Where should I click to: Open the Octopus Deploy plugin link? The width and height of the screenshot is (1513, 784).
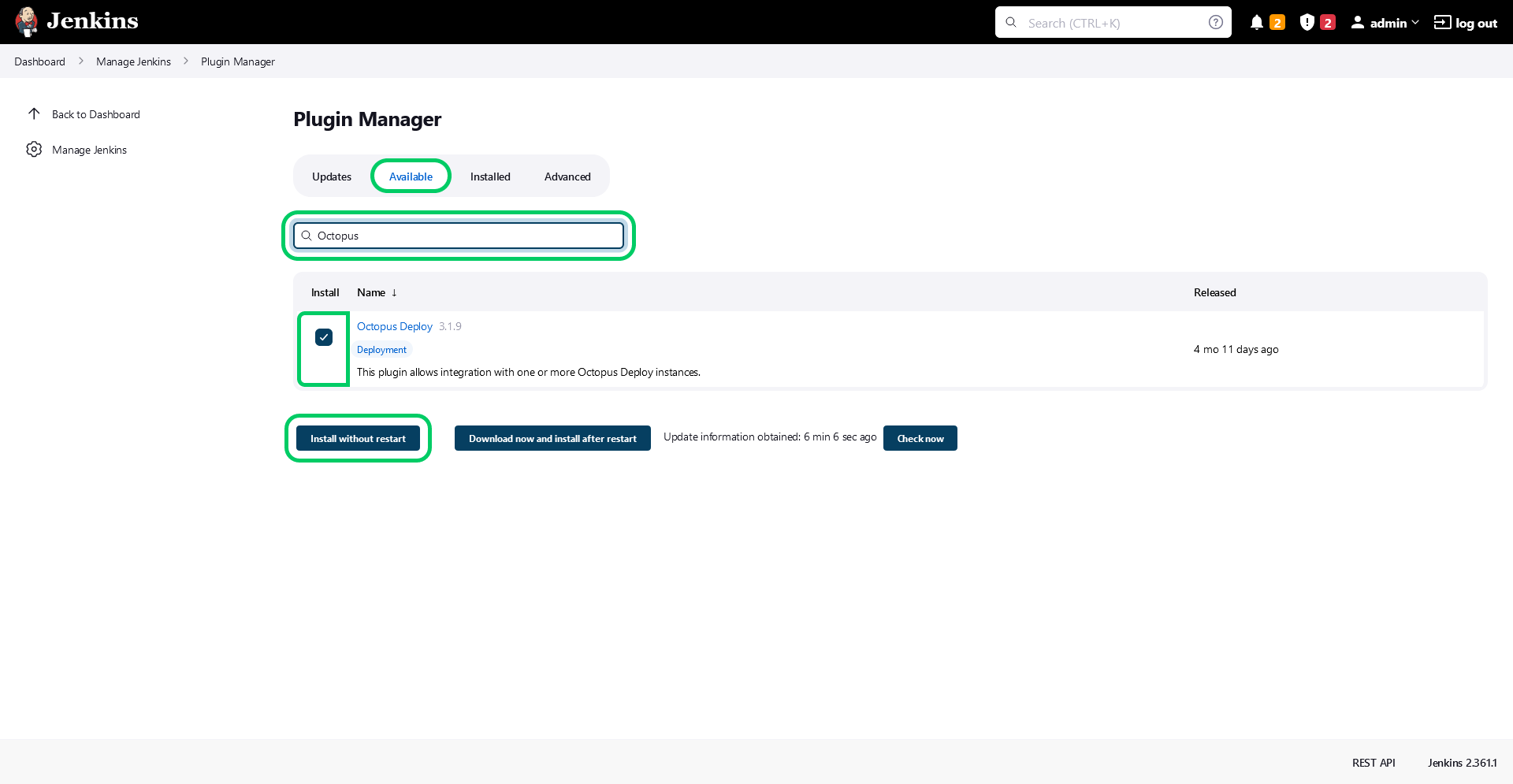click(x=395, y=326)
